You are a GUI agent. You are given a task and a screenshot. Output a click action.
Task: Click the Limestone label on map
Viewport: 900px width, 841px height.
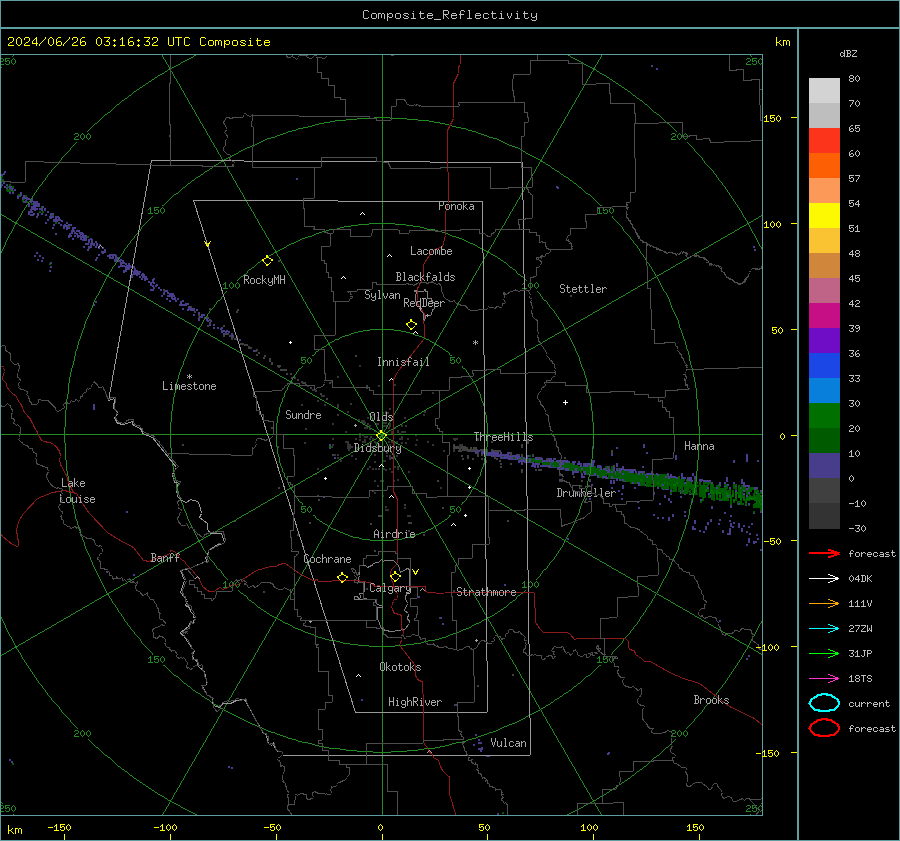click(x=189, y=386)
